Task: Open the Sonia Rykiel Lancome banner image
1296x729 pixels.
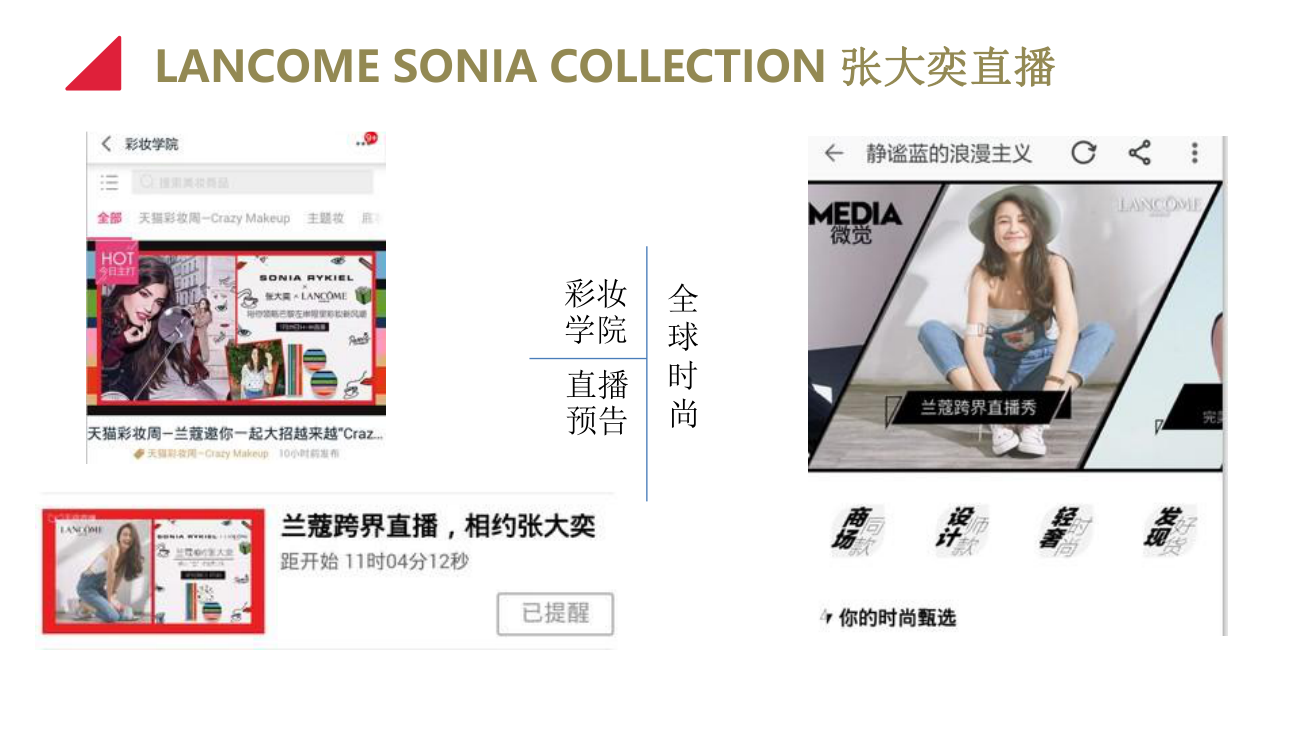Action: coord(236,327)
